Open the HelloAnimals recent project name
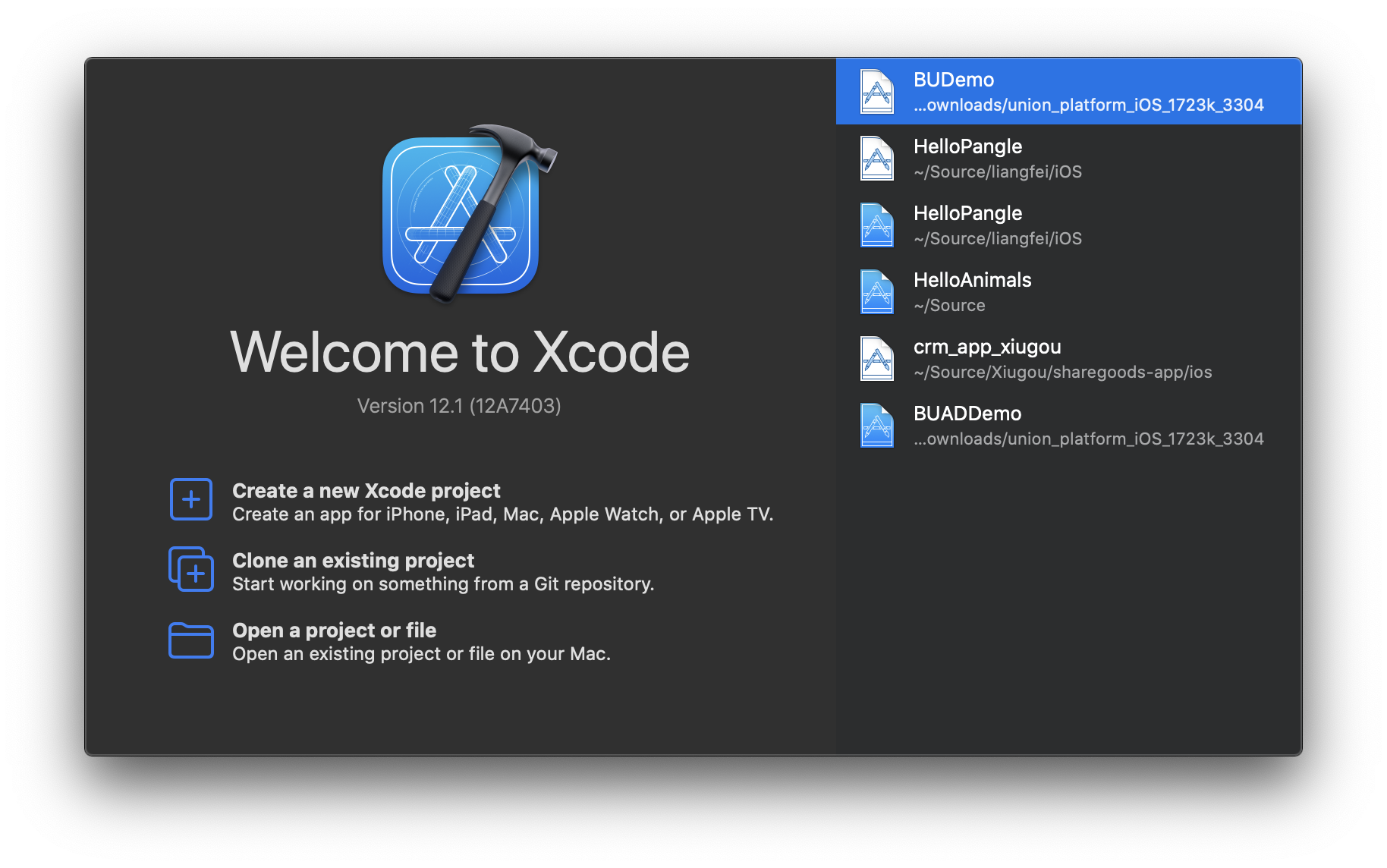The width and height of the screenshot is (1387, 868). tap(972, 280)
